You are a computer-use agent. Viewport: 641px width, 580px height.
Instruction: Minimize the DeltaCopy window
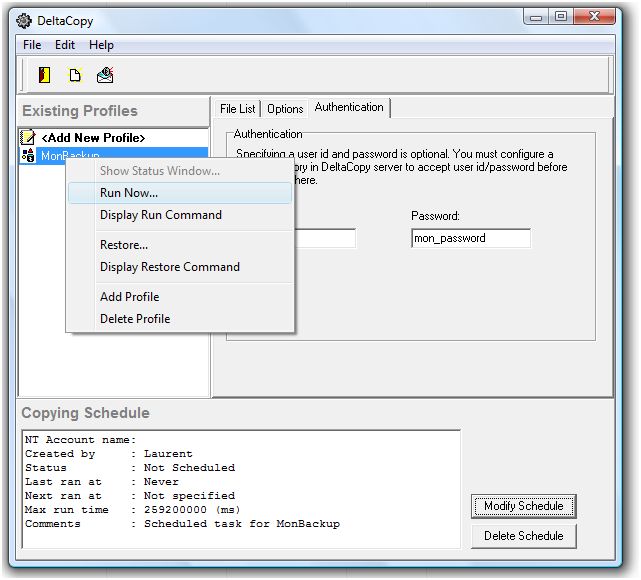536,17
